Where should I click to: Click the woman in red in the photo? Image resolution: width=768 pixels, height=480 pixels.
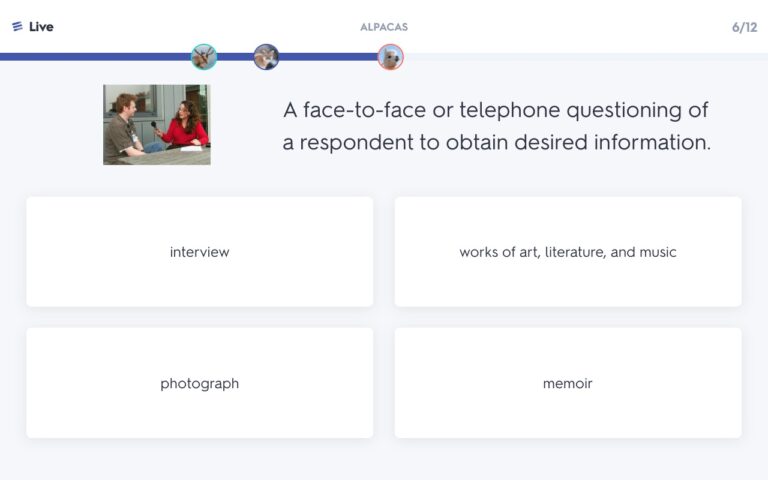click(x=185, y=125)
